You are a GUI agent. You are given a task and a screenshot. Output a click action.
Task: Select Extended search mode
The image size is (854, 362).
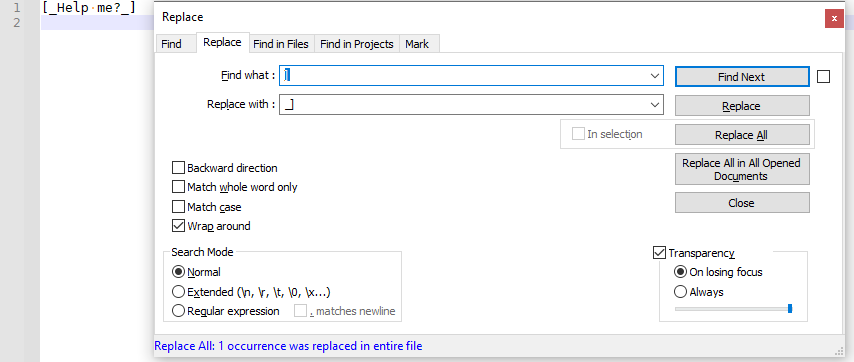[178, 292]
